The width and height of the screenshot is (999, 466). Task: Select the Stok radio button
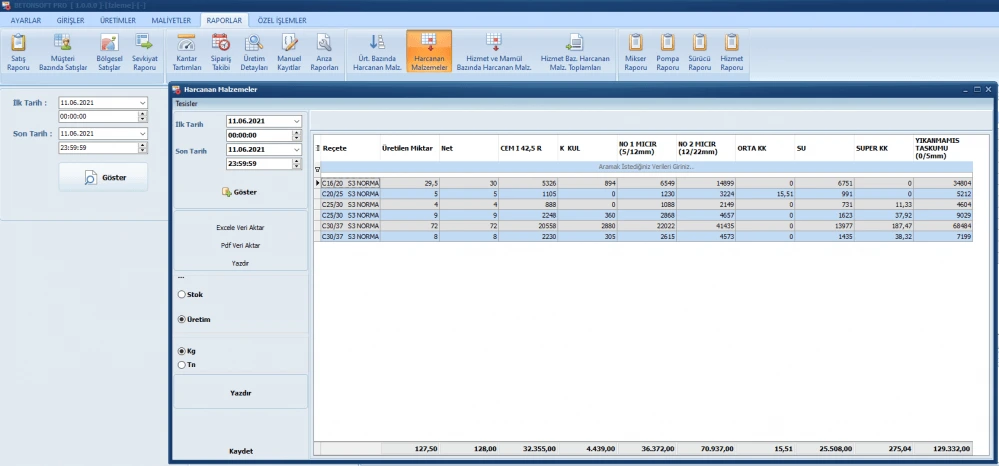point(181,295)
